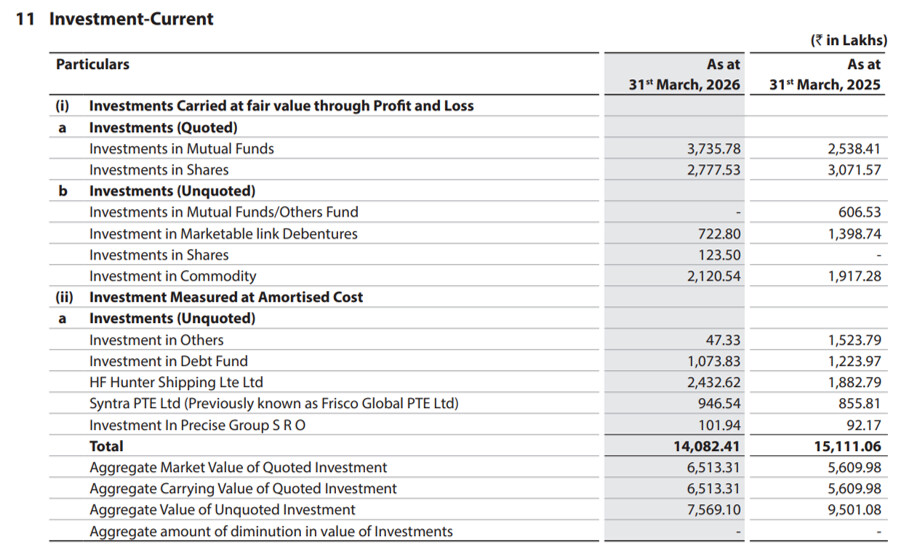Click Aggregate Market Value of Quoted Investment

238,468
